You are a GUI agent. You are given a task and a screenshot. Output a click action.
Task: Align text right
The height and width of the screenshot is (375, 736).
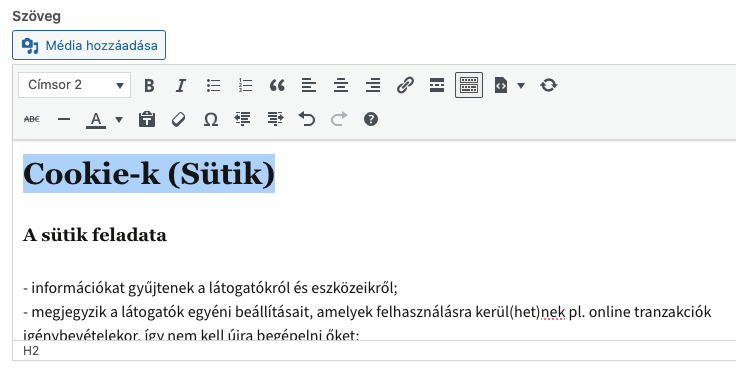coord(373,85)
